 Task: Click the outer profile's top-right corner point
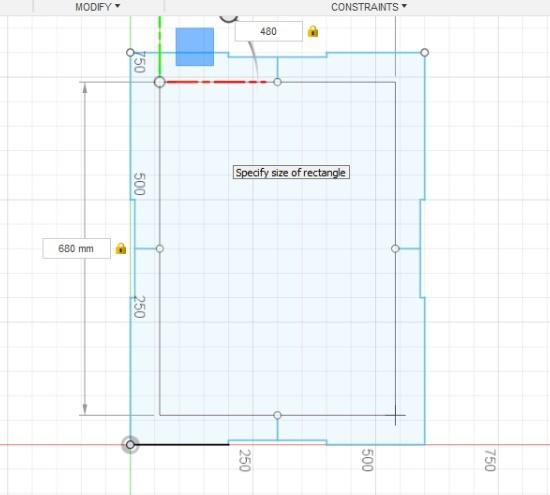pos(425,53)
